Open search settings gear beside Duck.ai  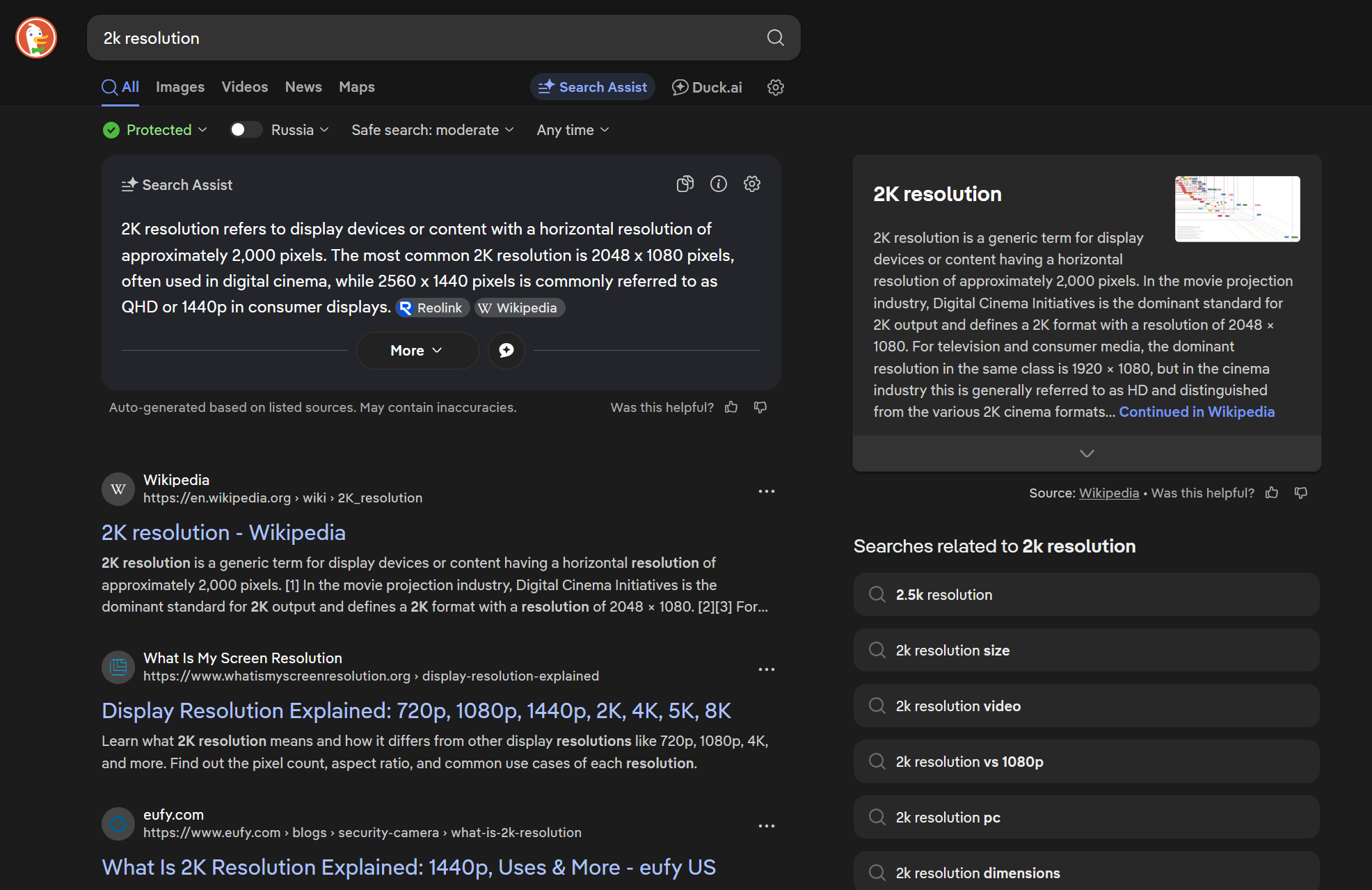point(775,87)
